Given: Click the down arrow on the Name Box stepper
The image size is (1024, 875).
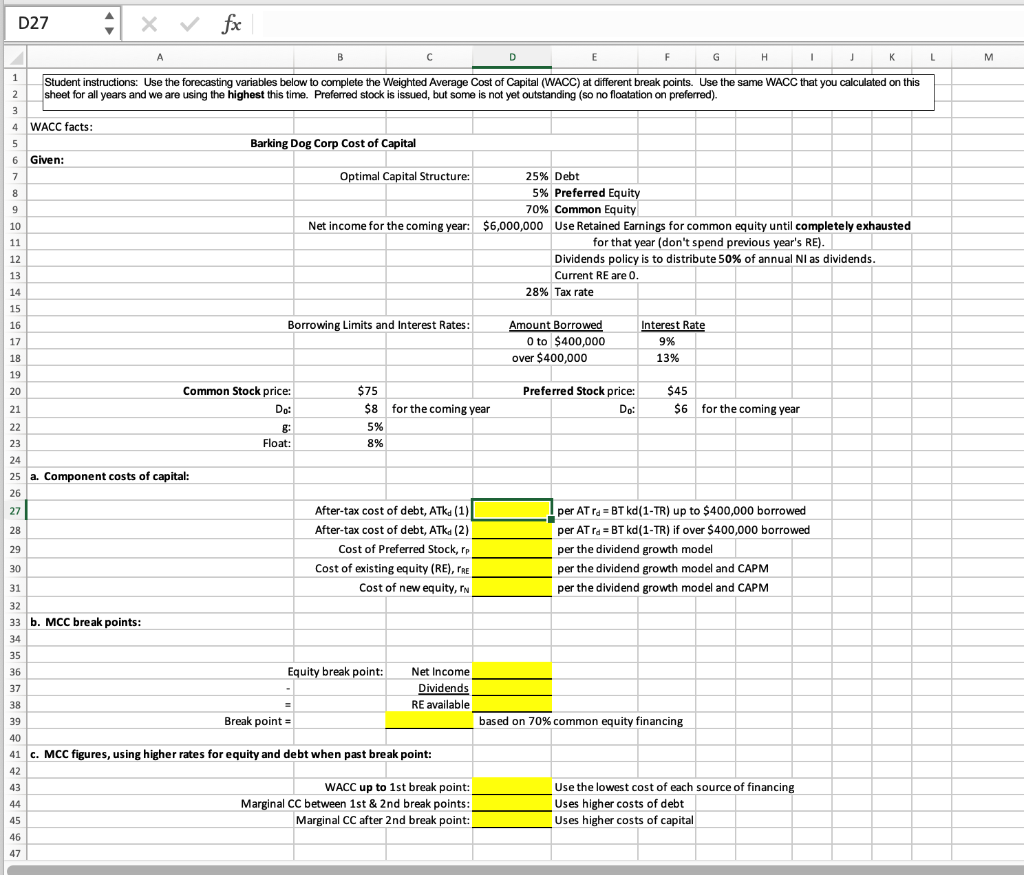Looking at the screenshot, I should (110, 30).
